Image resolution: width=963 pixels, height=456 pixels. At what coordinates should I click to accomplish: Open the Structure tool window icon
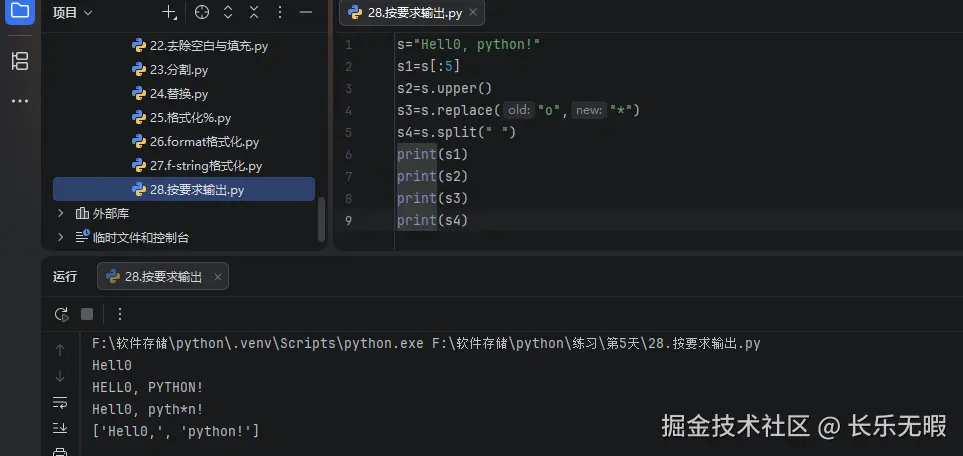(x=20, y=61)
